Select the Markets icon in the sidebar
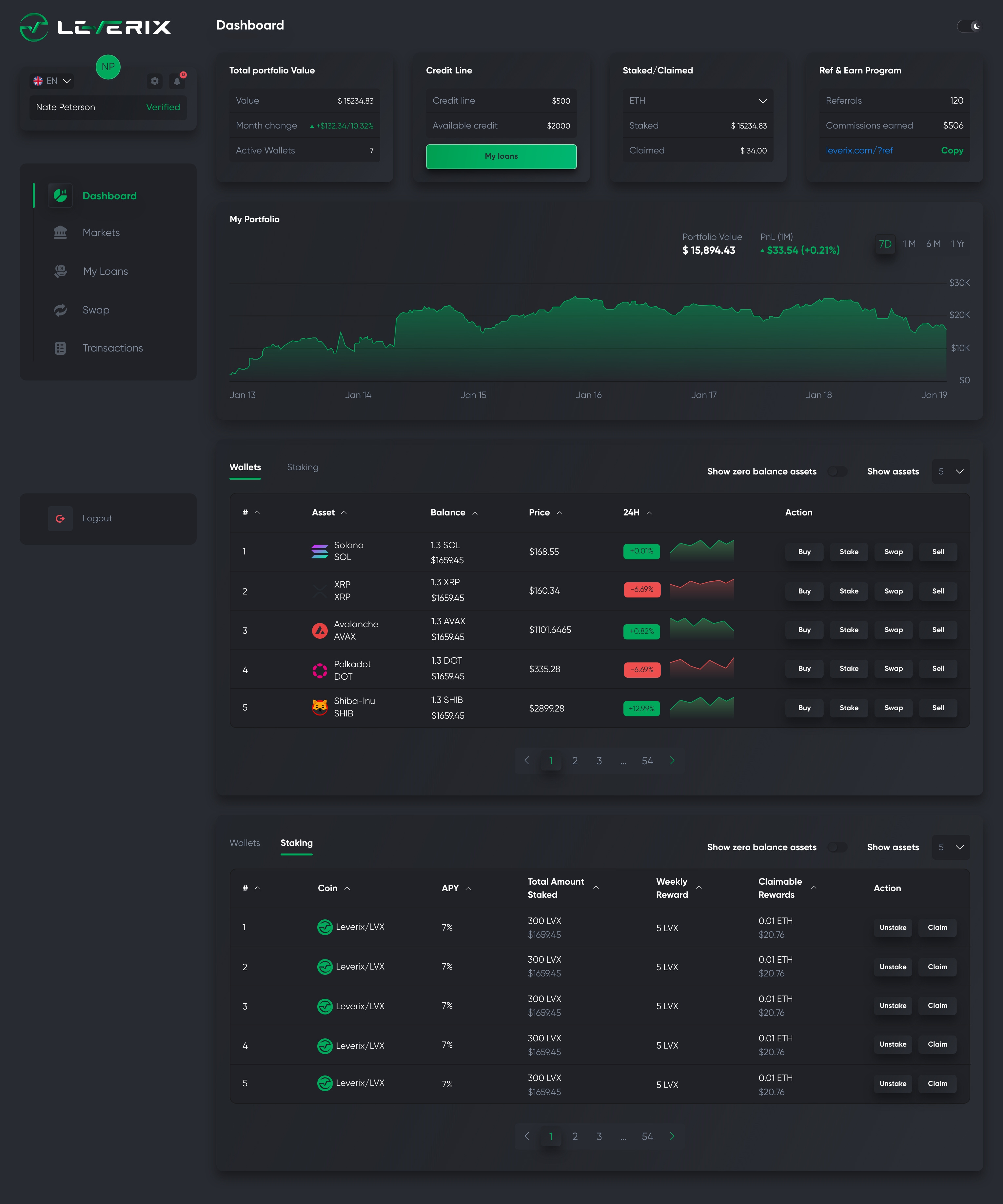Image resolution: width=1003 pixels, height=1204 pixels. (60, 232)
